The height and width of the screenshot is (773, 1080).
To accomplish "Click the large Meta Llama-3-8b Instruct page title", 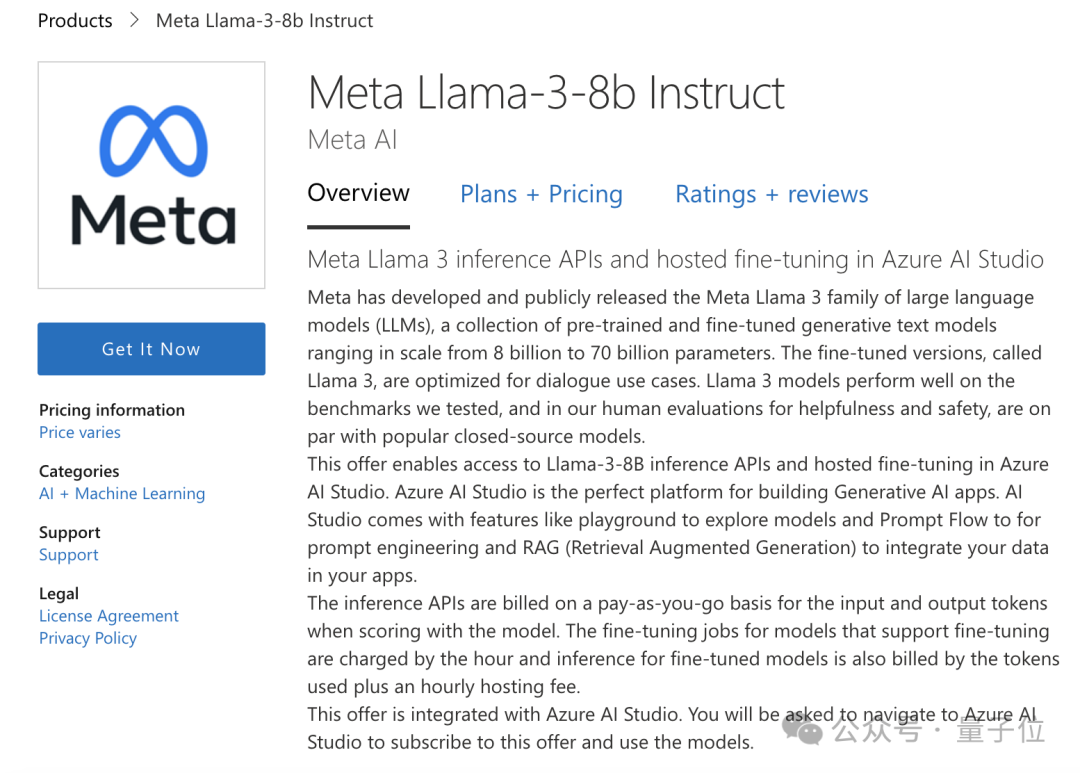I will [546, 93].
